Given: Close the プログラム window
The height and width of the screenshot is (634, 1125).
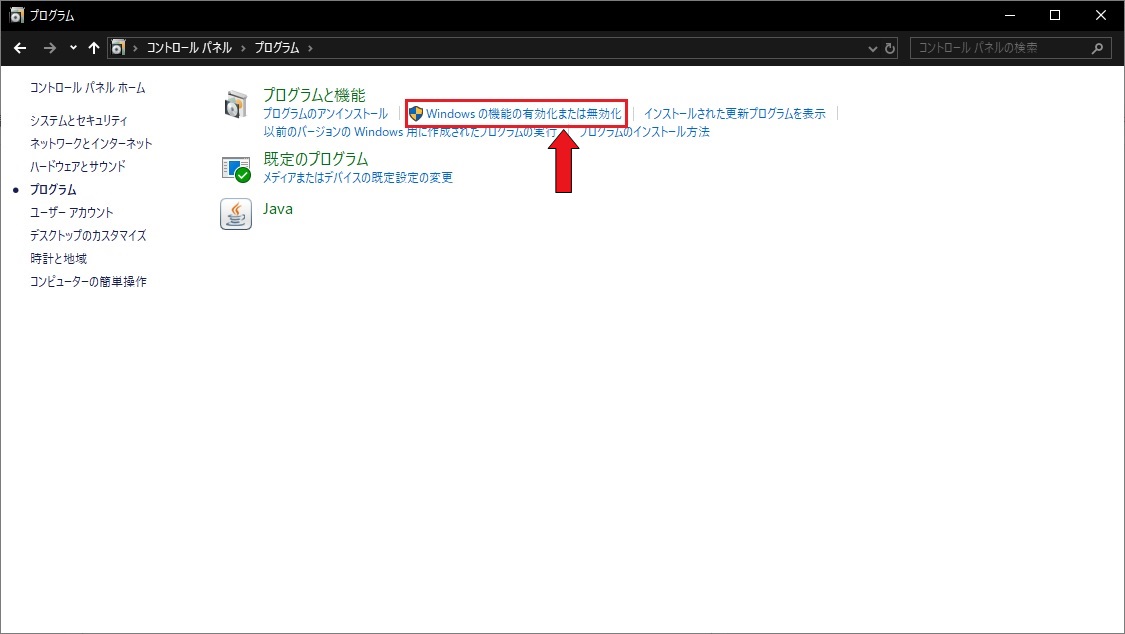Looking at the screenshot, I should click(1101, 15).
